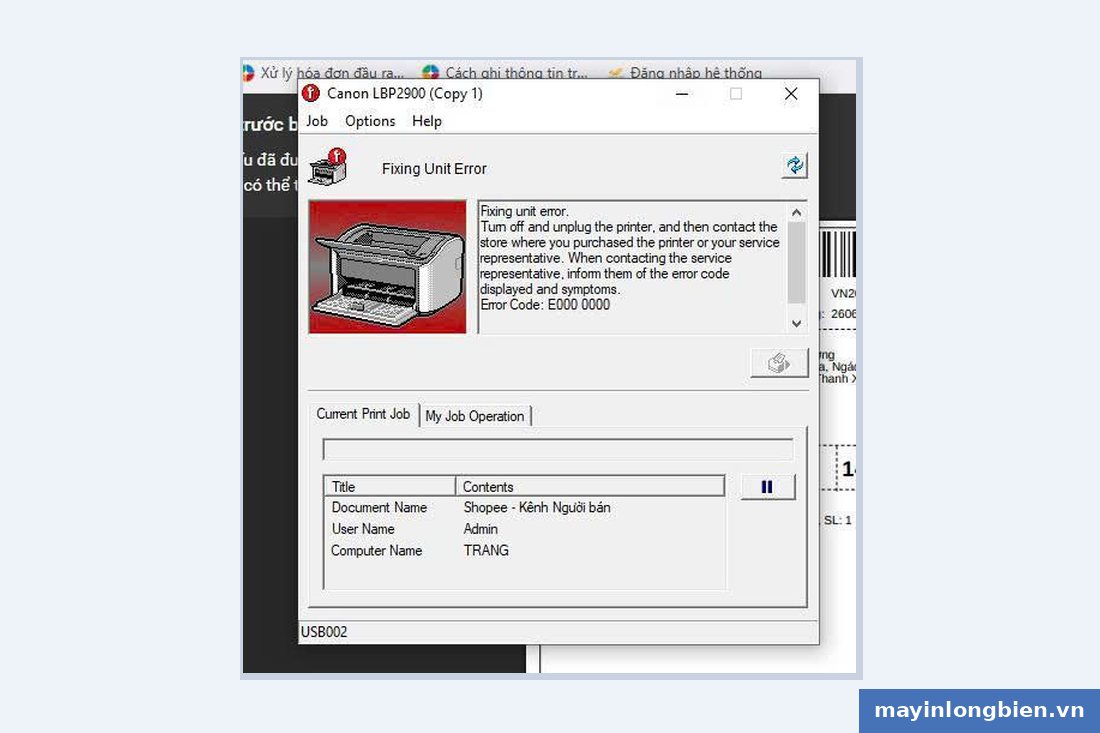Click the error message scroll down arrow
This screenshot has height=733, width=1100.
pos(796,323)
